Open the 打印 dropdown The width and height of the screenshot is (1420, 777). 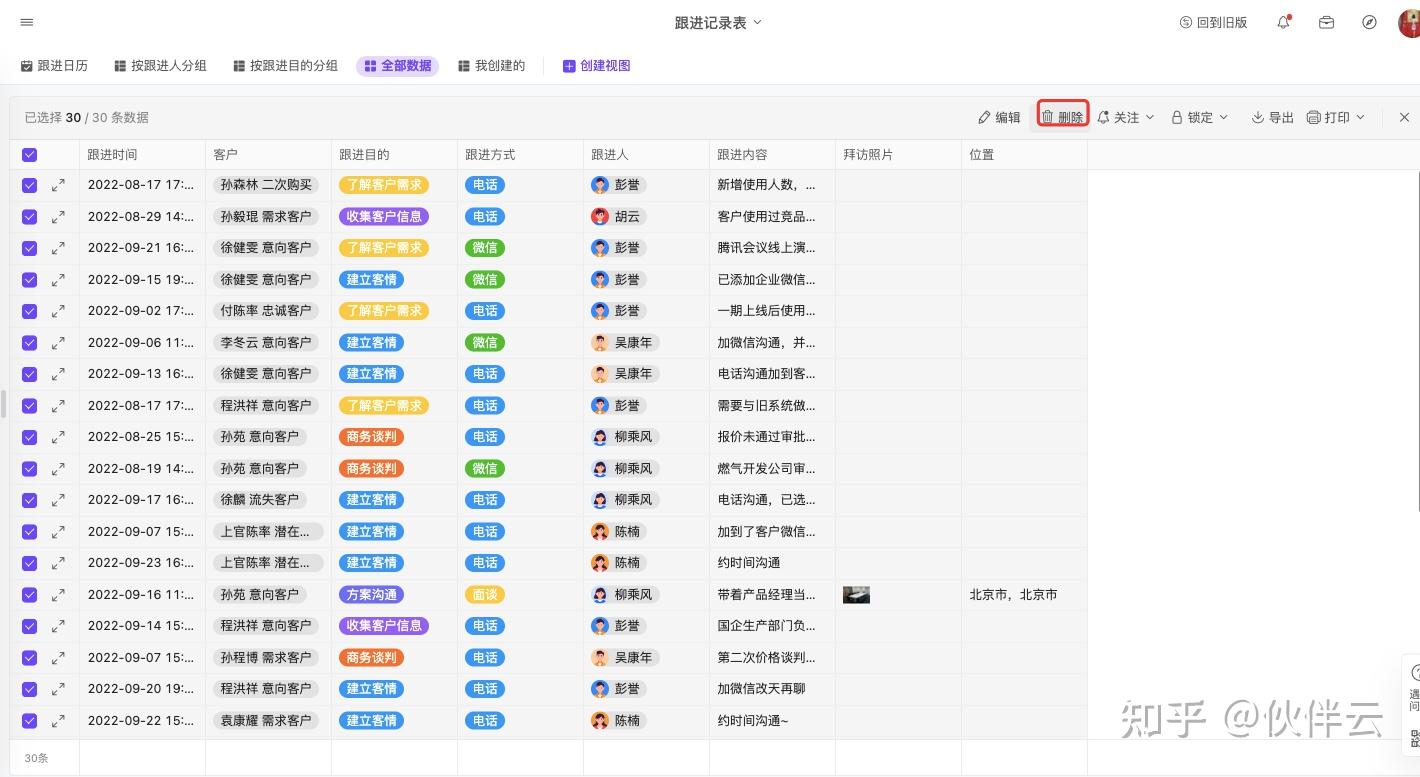point(1336,117)
